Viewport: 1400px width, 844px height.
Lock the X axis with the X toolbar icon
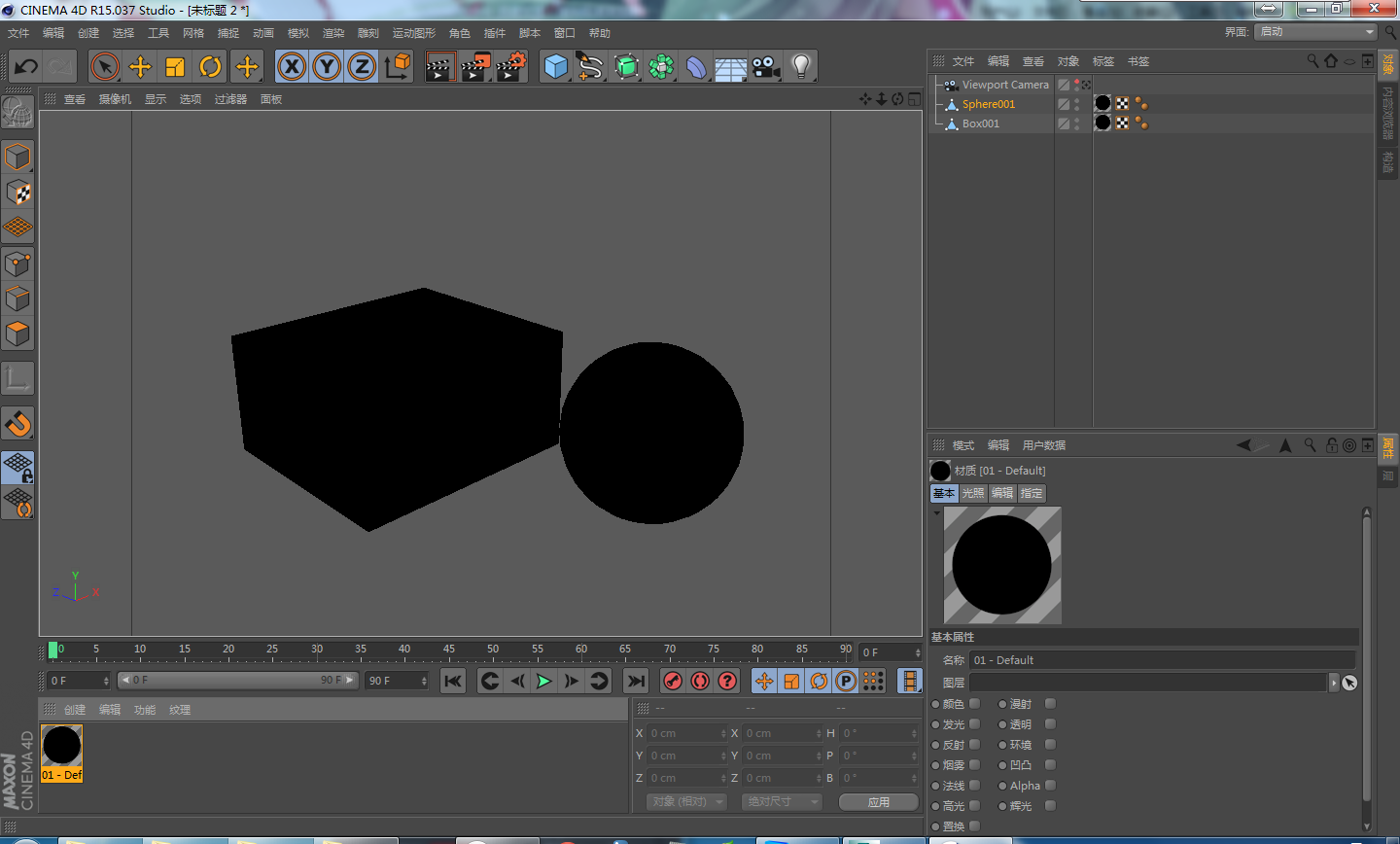[x=292, y=66]
